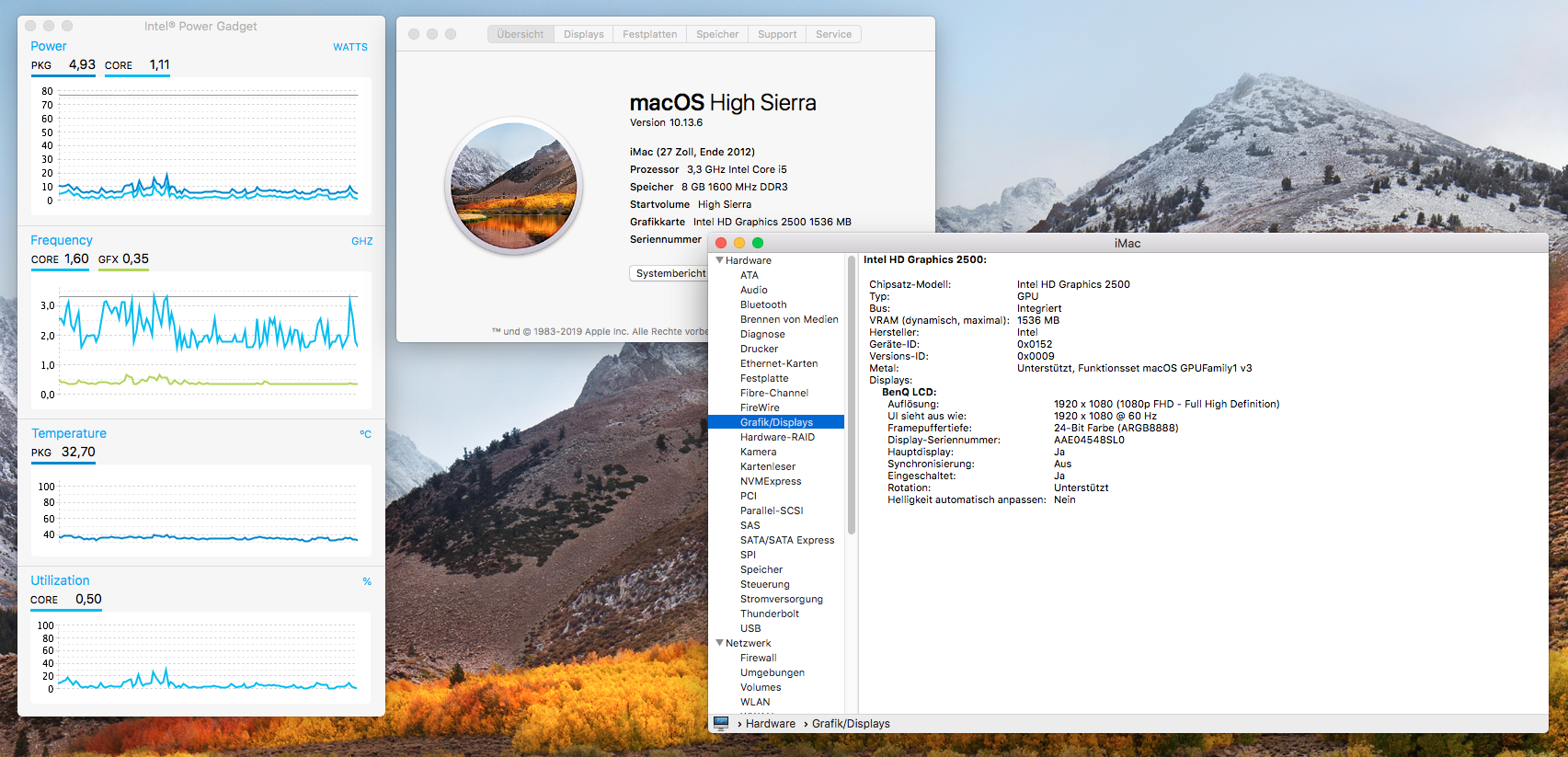Click the VRAM value 1536 MB
Image resolution: width=1568 pixels, height=757 pixels.
(1038, 320)
